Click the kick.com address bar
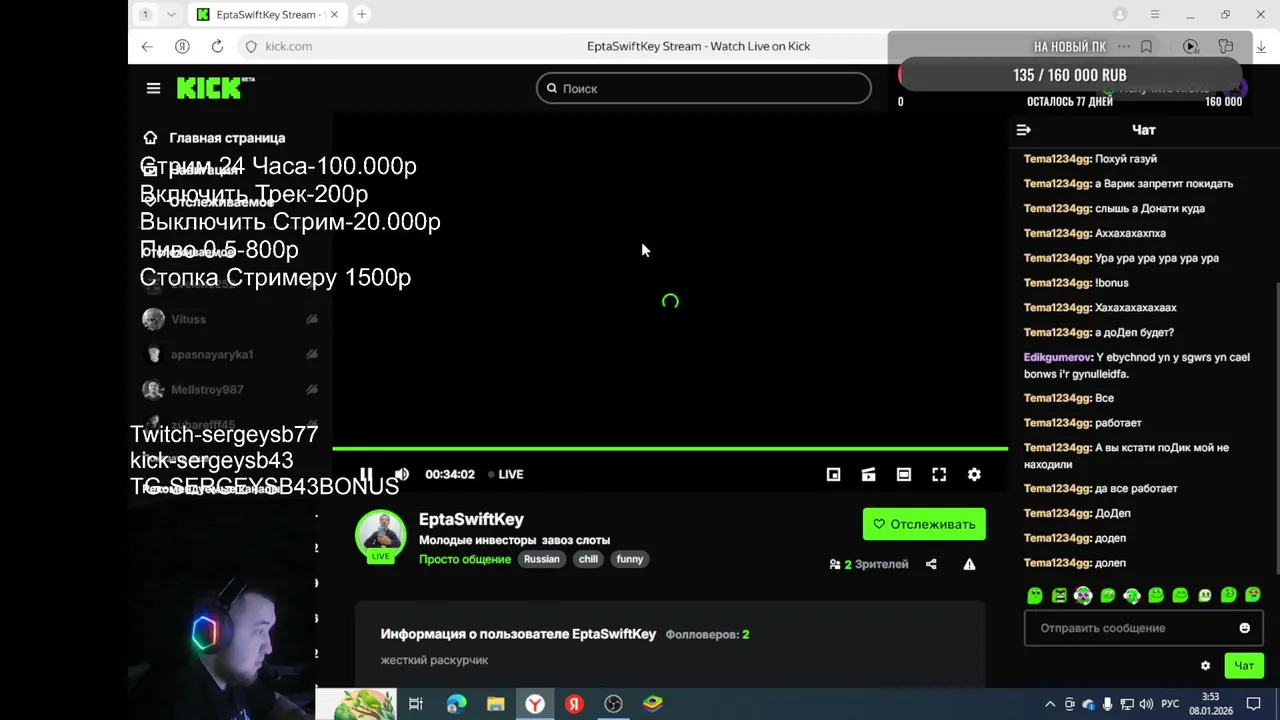Screen dimensions: 1280x720 288,46
